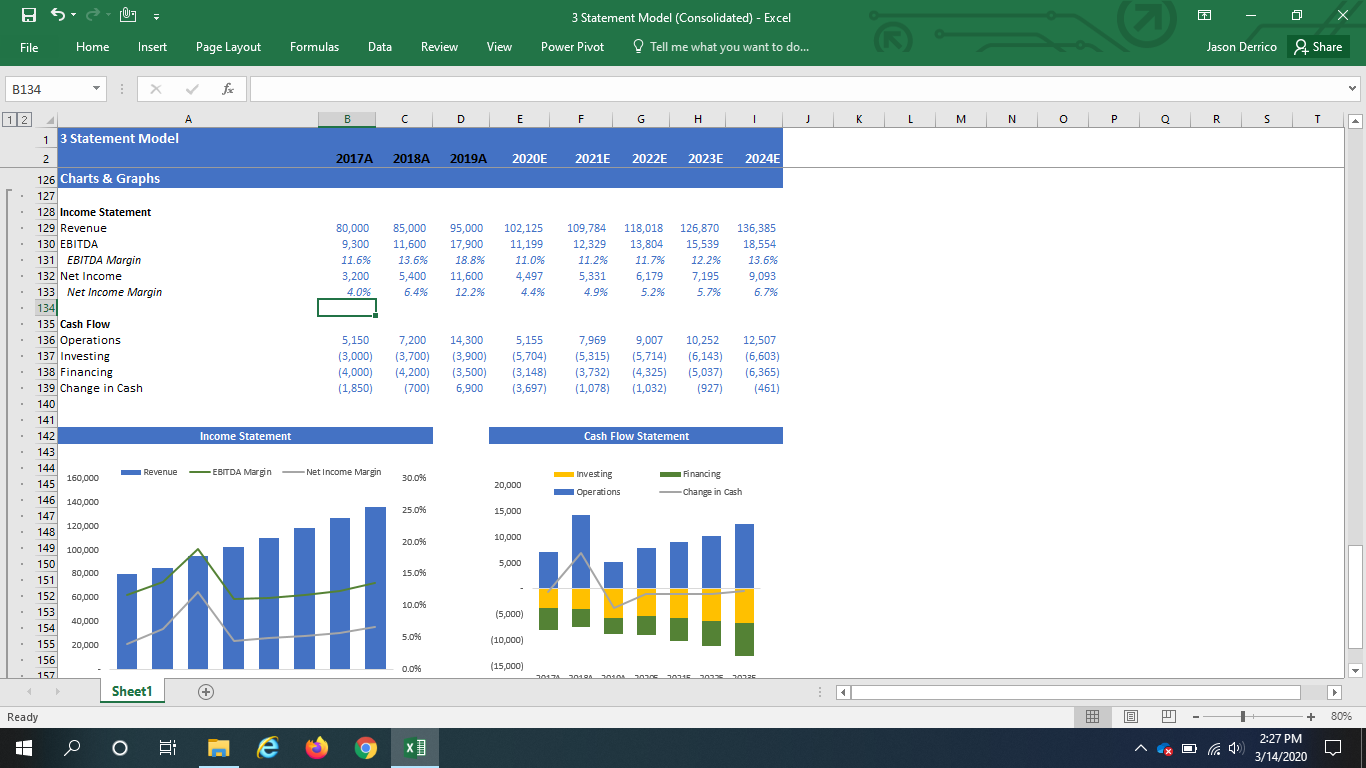Expand the Customize Quick Access Toolbar dropdown

point(156,17)
